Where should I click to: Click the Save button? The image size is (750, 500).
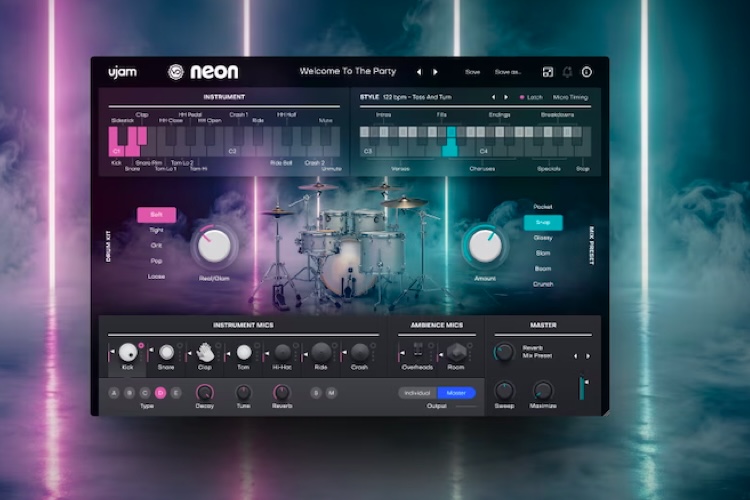[x=473, y=72]
